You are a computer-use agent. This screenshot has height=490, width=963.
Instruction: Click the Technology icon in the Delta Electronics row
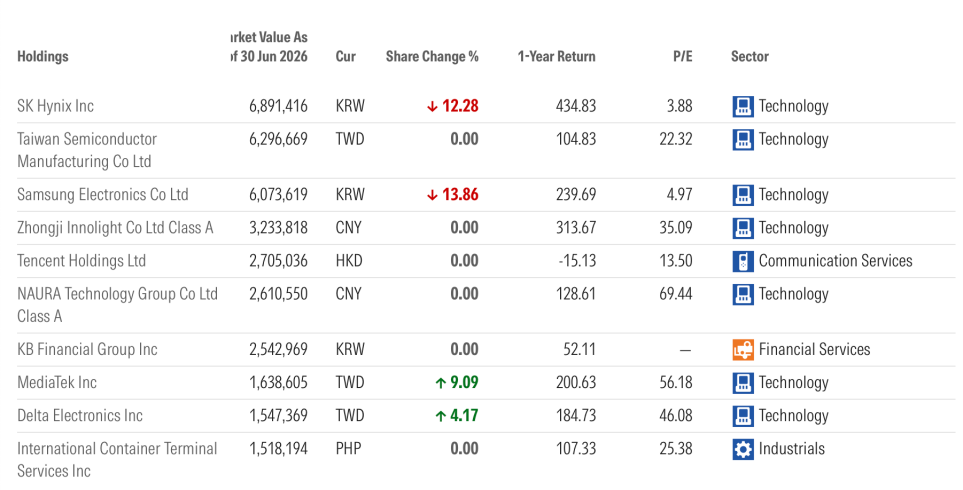tap(743, 416)
